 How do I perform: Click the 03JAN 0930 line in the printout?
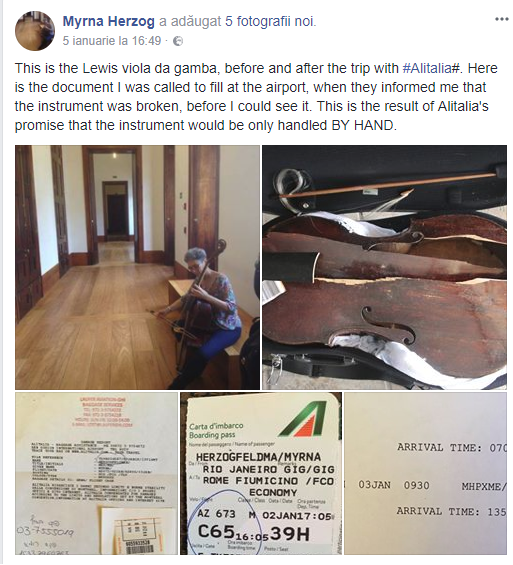click(394, 485)
